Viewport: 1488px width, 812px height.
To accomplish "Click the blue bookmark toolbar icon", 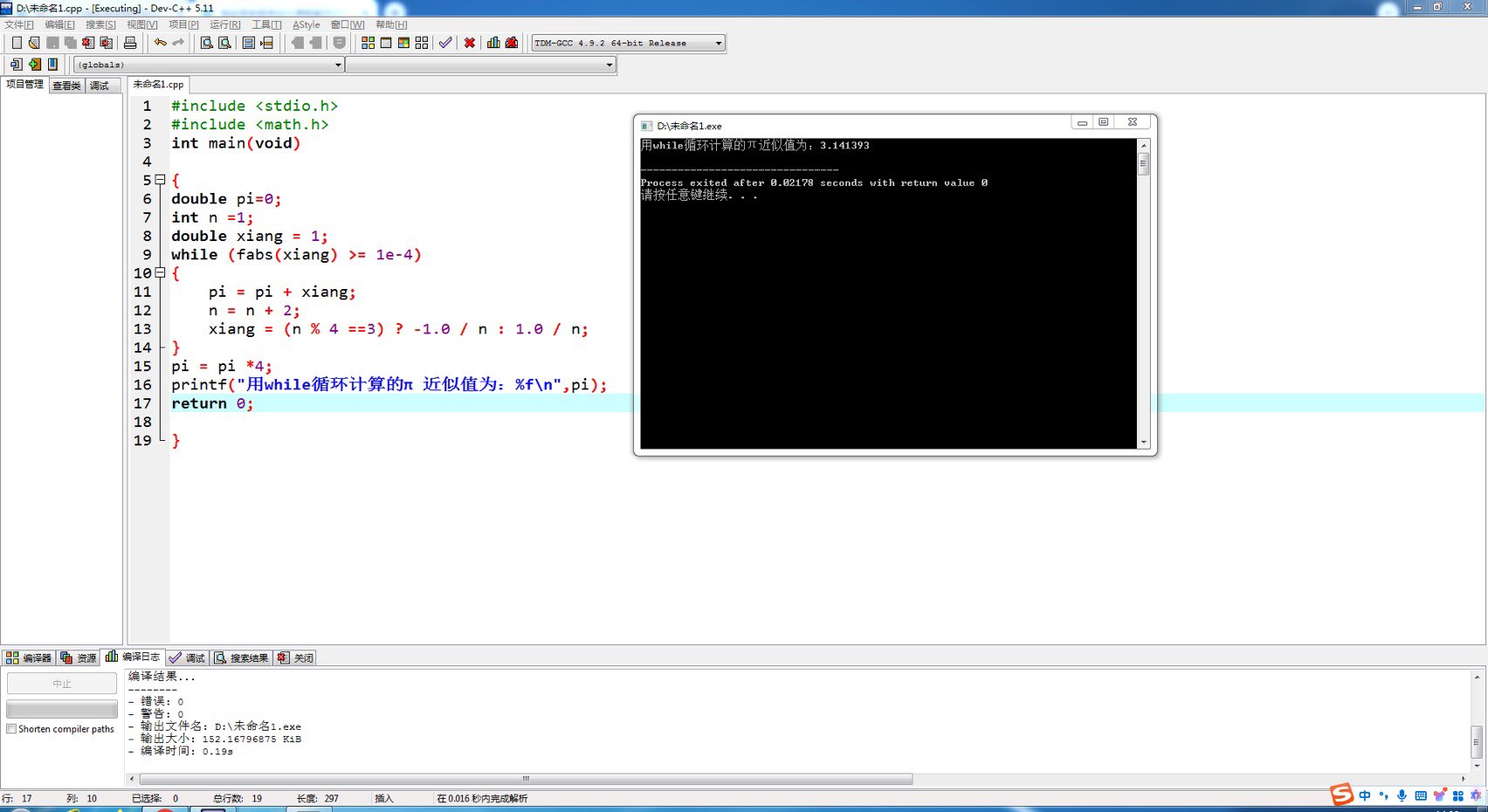I will (52, 65).
